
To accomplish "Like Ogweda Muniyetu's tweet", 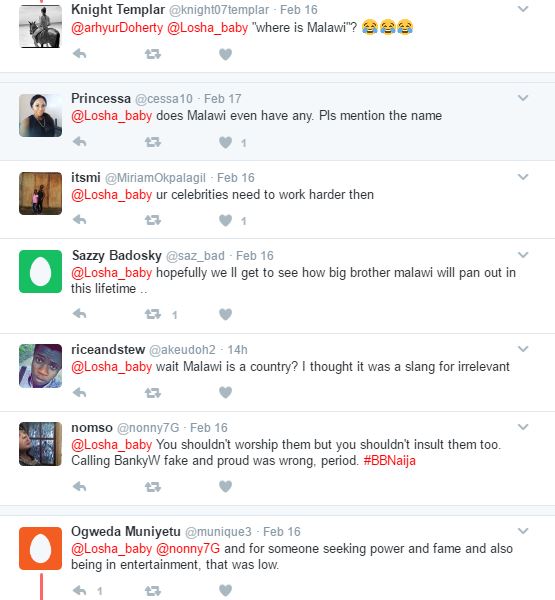I will tap(225, 590).
